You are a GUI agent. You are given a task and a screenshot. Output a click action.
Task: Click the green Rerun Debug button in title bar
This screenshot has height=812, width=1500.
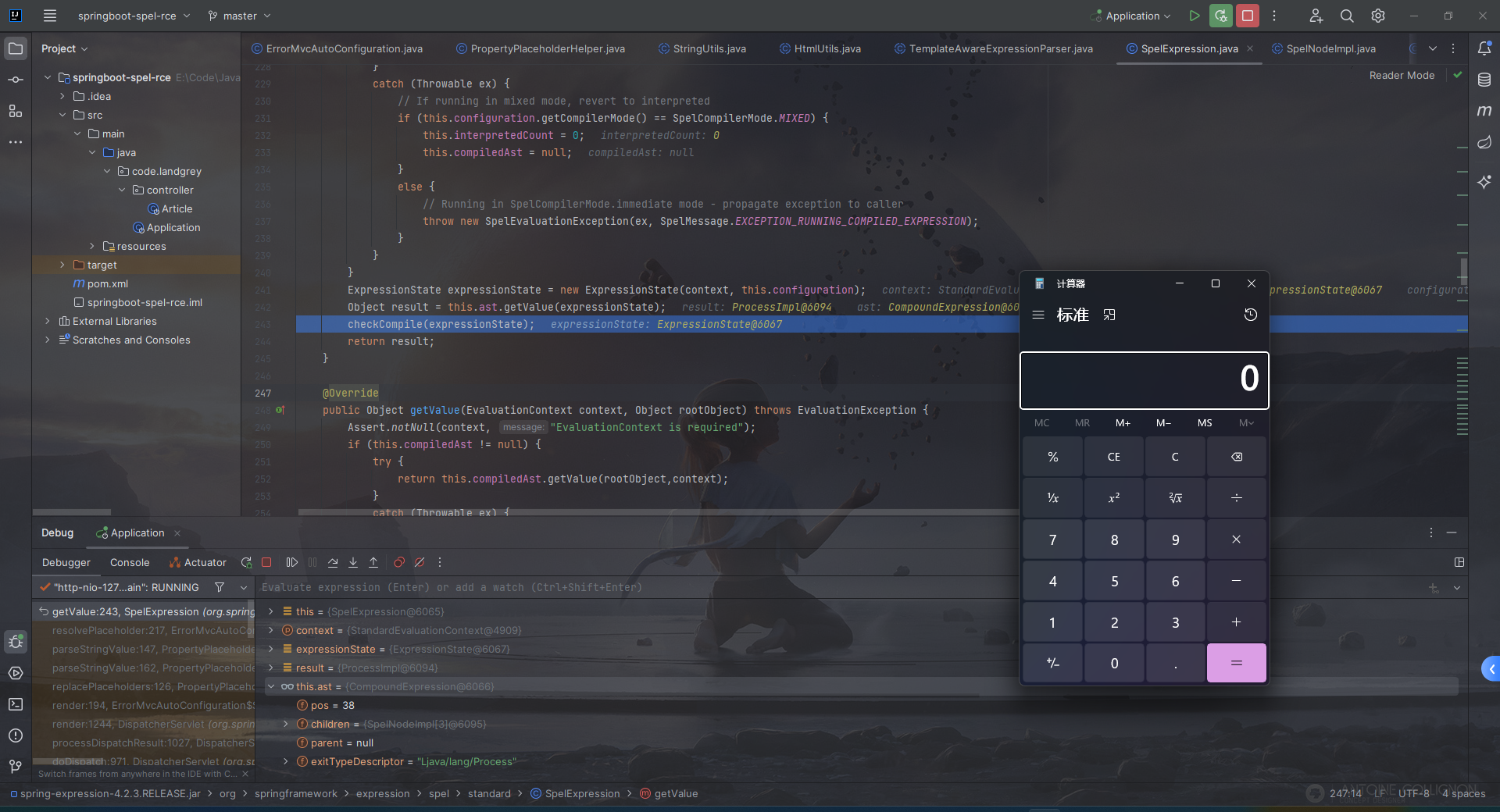tap(1220, 16)
